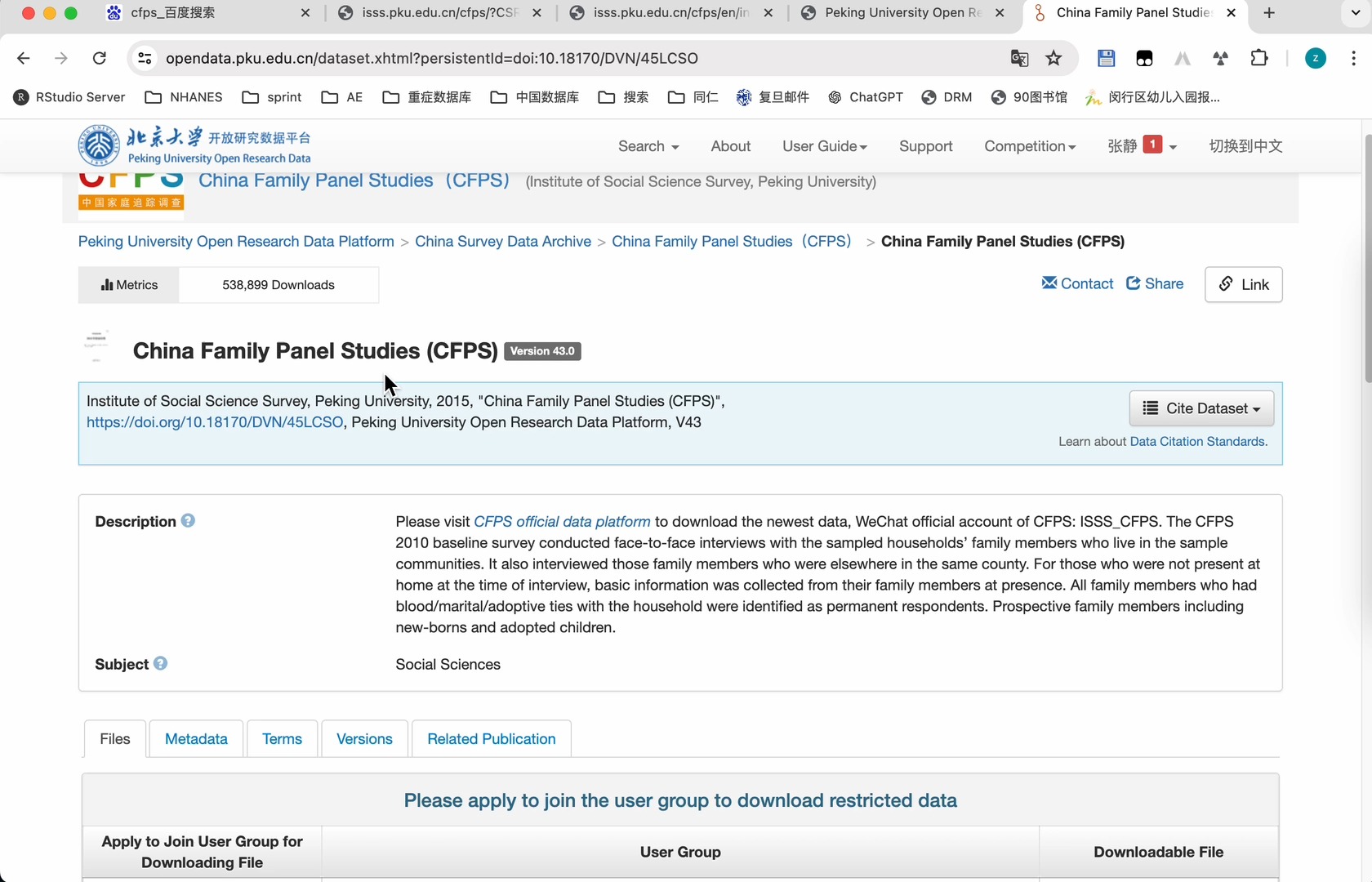Reload the current page

(x=100, y=58)
